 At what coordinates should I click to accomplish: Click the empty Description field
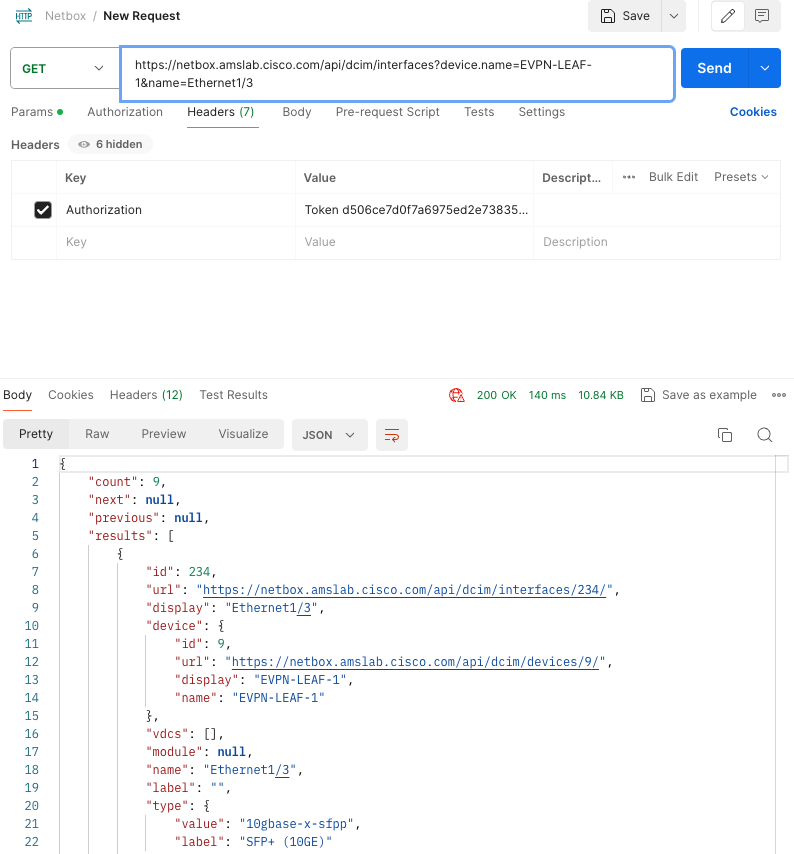tap(656, 242)
